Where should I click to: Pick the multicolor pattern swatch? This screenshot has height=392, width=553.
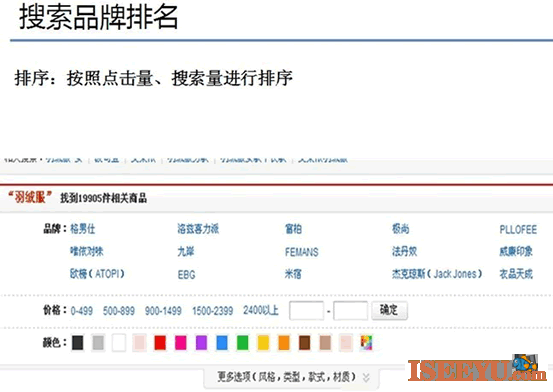tap(366, 343)
